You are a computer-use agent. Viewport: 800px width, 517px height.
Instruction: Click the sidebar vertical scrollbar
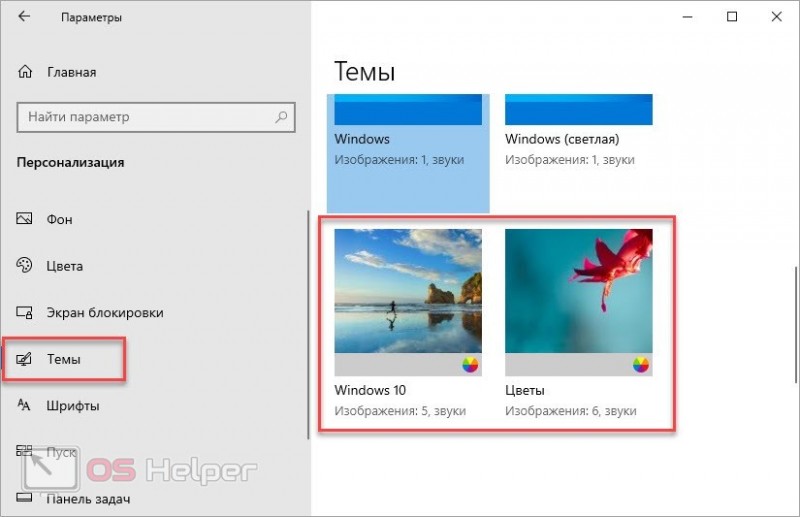coord(308,325)
